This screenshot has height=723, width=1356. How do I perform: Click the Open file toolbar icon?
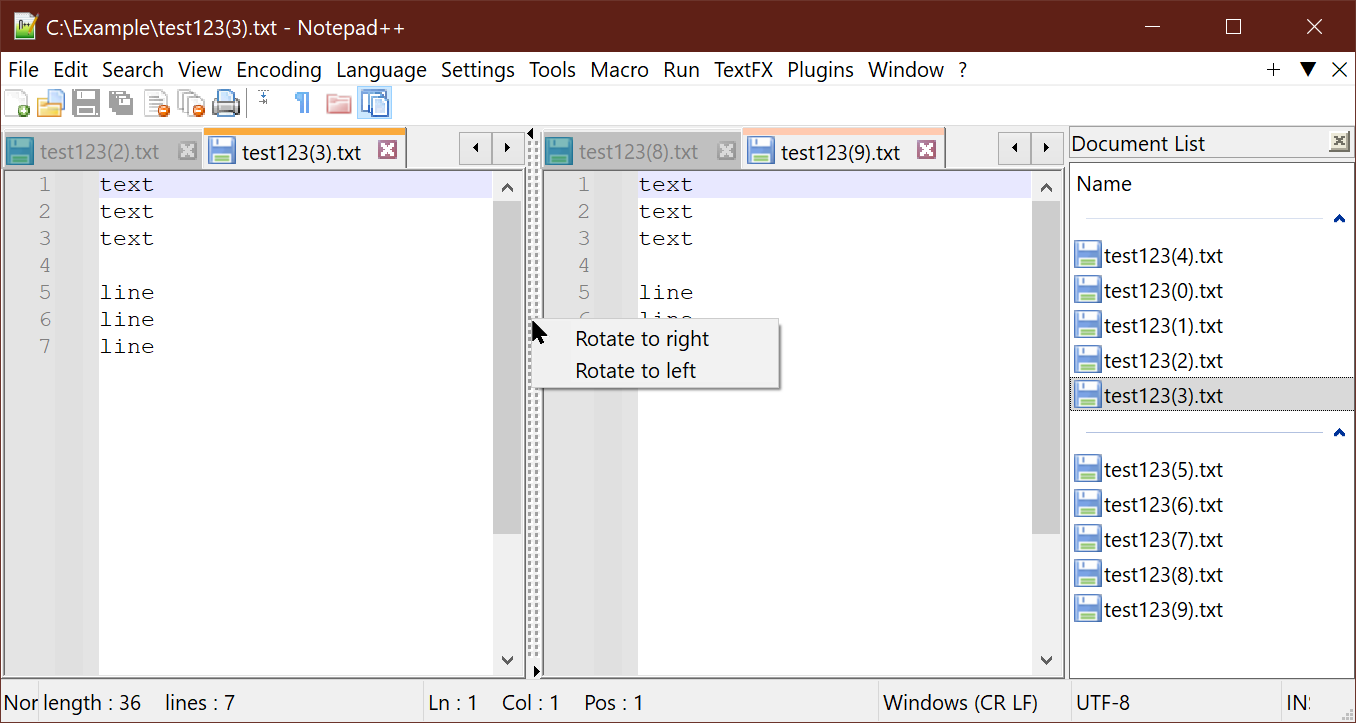coord(51,103)
